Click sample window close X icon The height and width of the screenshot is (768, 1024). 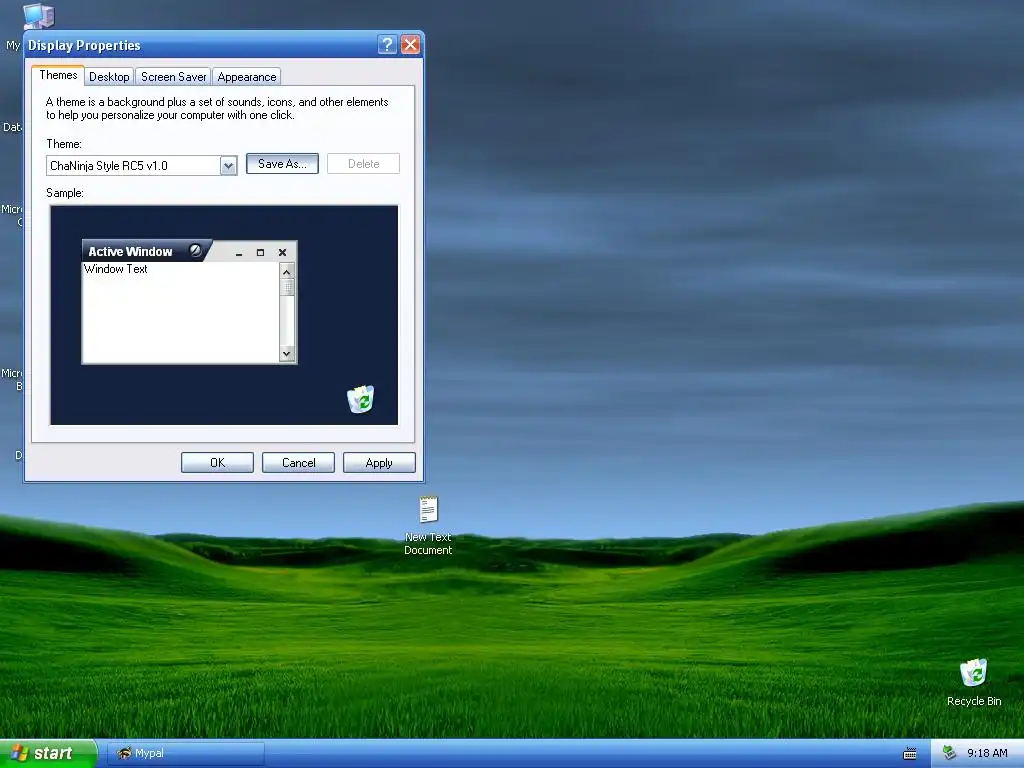tap(282, 252)
